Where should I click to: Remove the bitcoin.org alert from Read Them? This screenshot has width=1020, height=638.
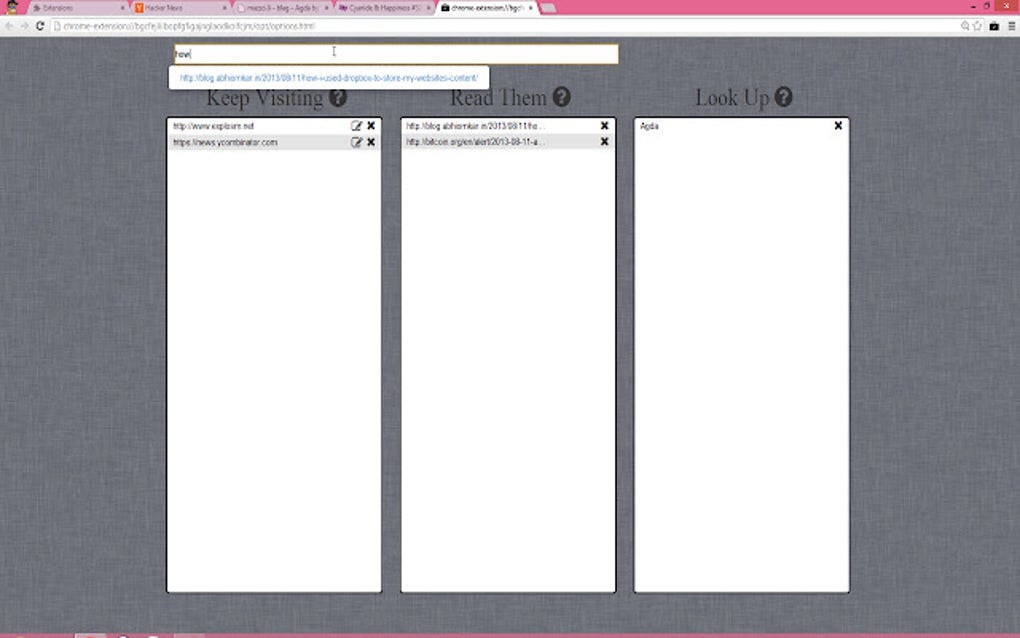tap(604, 141)
